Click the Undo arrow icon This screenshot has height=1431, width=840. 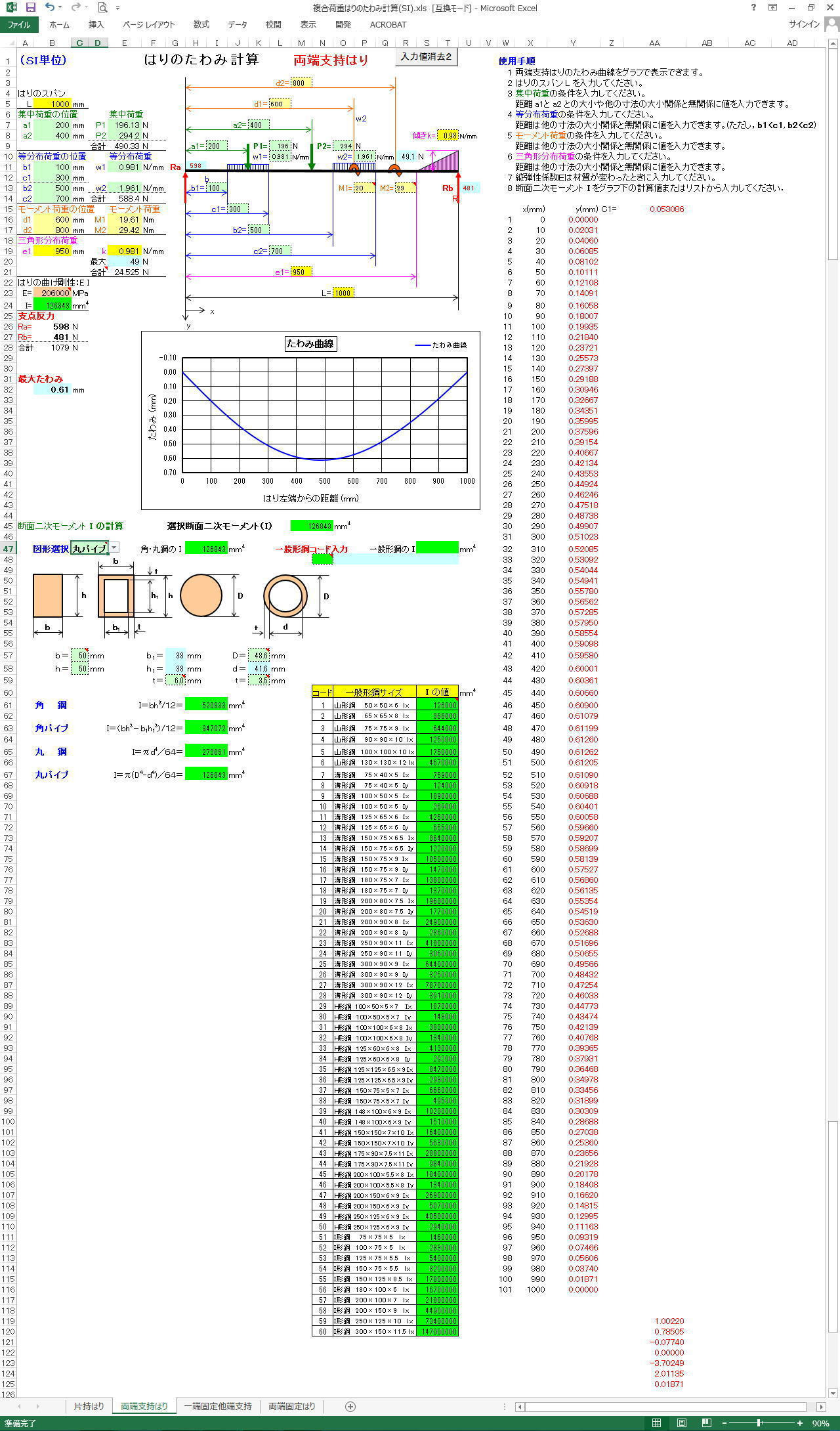point(49,7)
